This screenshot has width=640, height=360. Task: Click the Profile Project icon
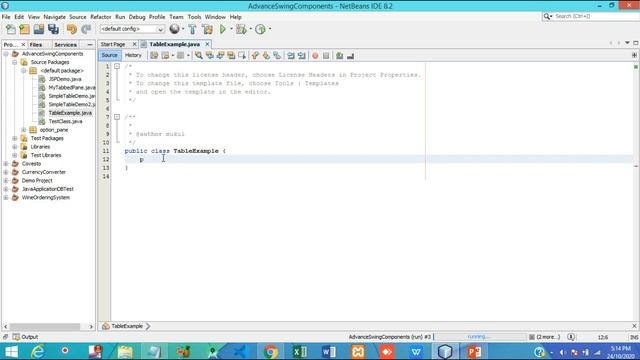click(260, 29)
